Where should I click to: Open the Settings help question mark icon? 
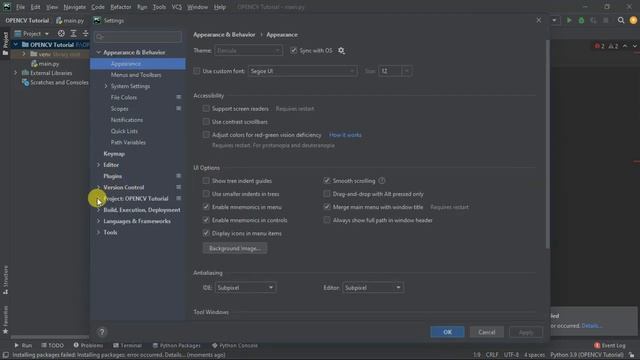click(102, 332)
